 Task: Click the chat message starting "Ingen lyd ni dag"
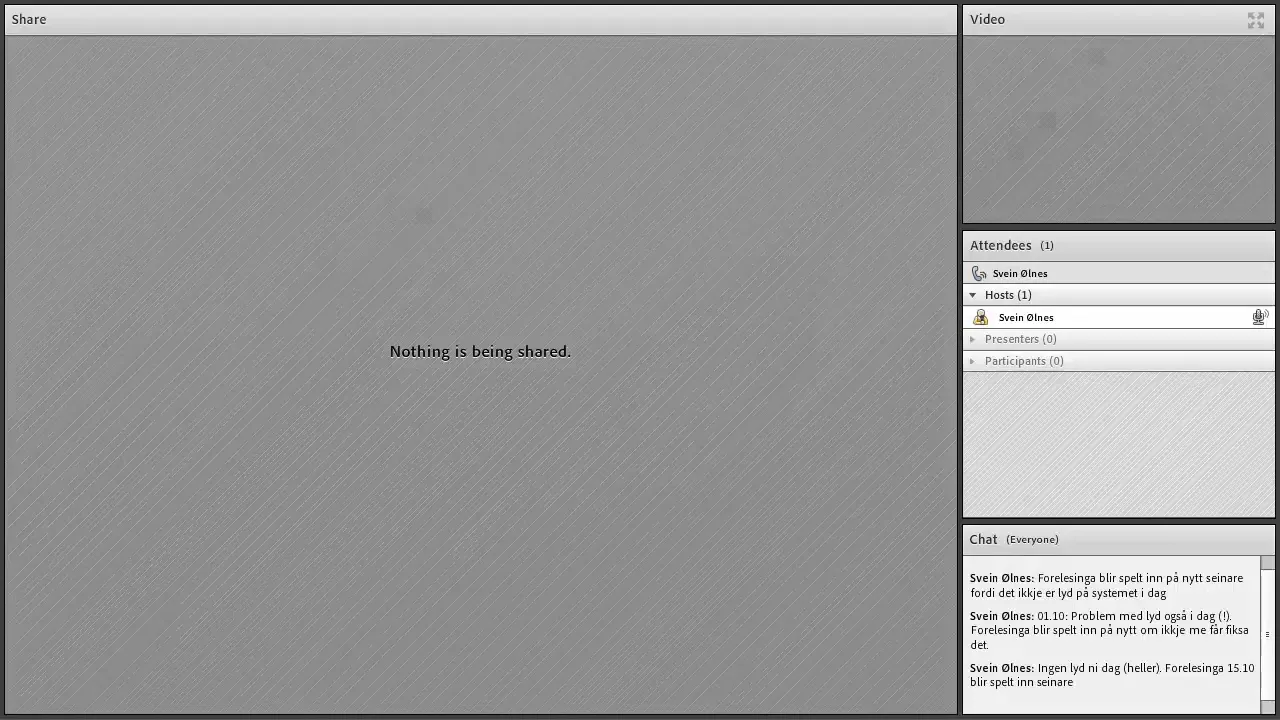(1112, 675)
